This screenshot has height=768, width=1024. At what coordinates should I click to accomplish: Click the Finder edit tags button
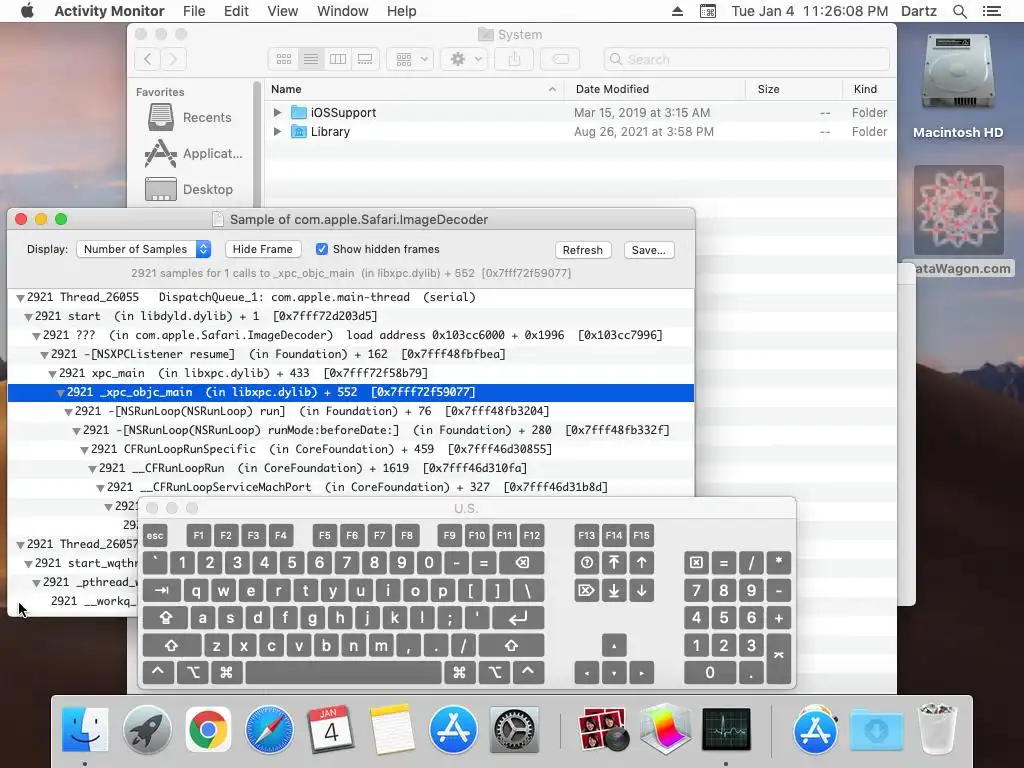[x=560, y=59]
